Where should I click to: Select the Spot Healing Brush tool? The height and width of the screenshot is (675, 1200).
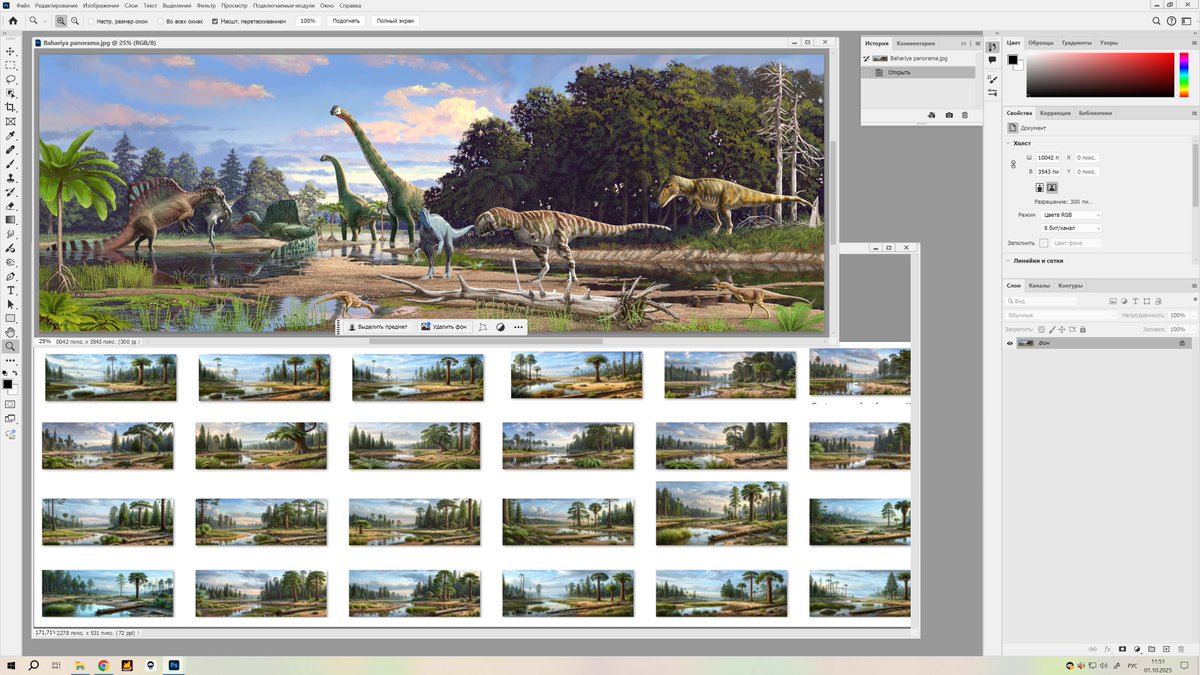[x=11, y=149]
